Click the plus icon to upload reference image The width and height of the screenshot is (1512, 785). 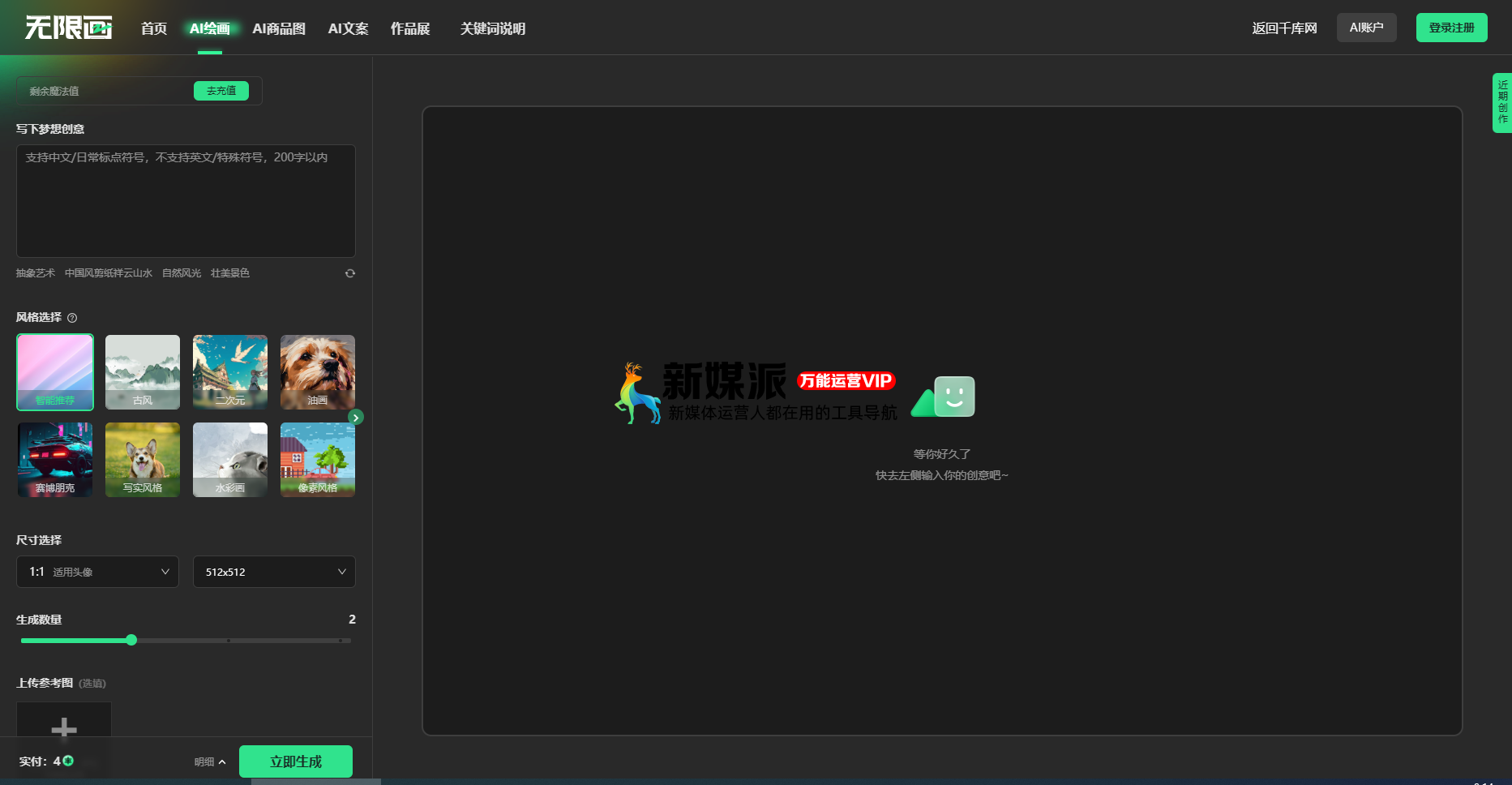point(64,728)
